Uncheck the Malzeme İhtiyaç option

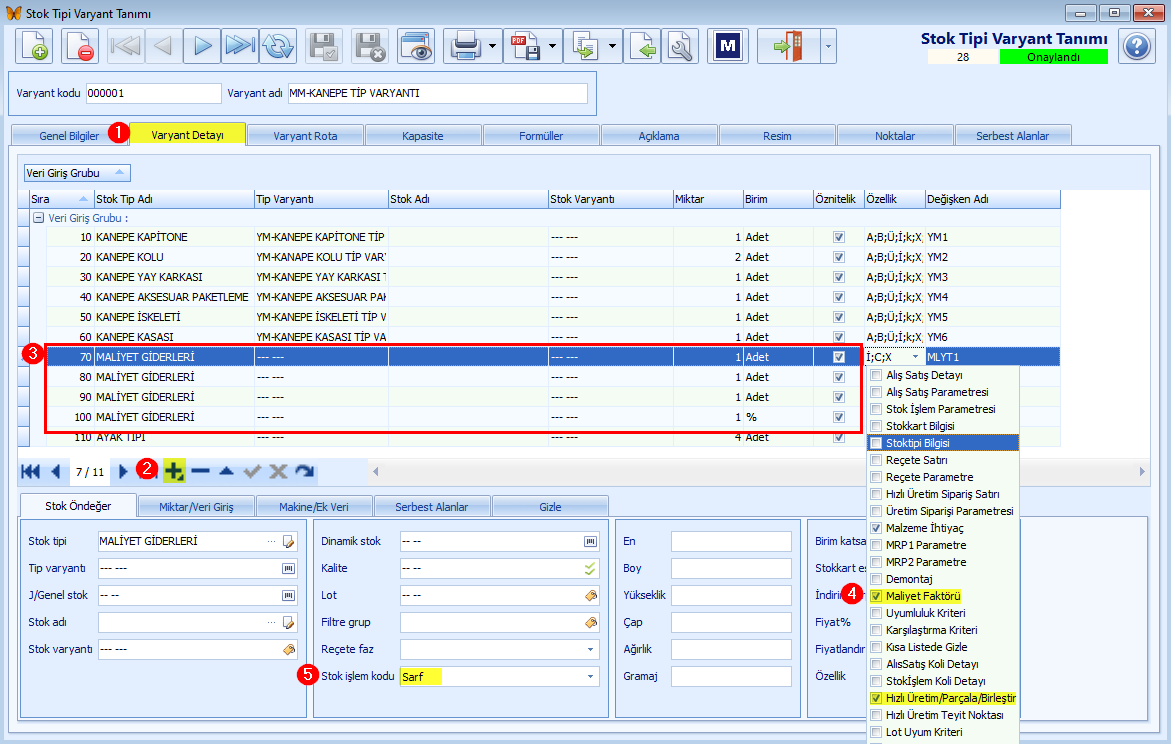[x=876, y=528]
